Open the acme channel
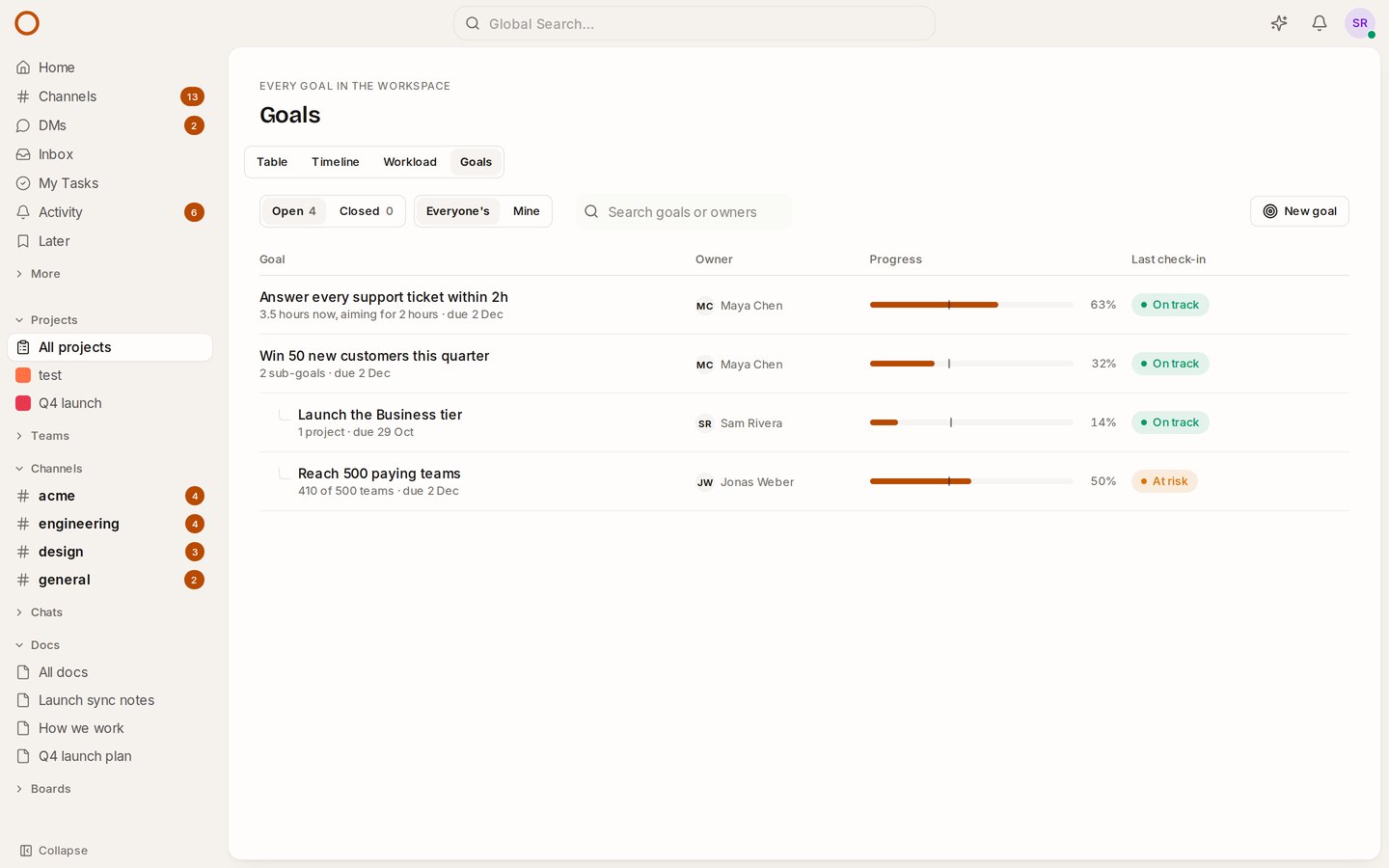 coord(110,496)
